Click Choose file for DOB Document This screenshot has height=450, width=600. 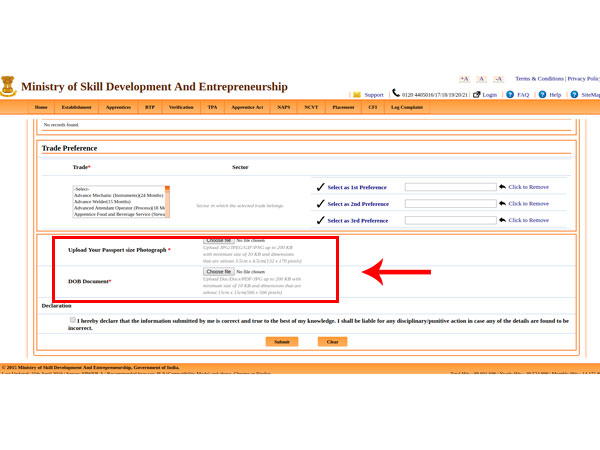tap(218, 271)
